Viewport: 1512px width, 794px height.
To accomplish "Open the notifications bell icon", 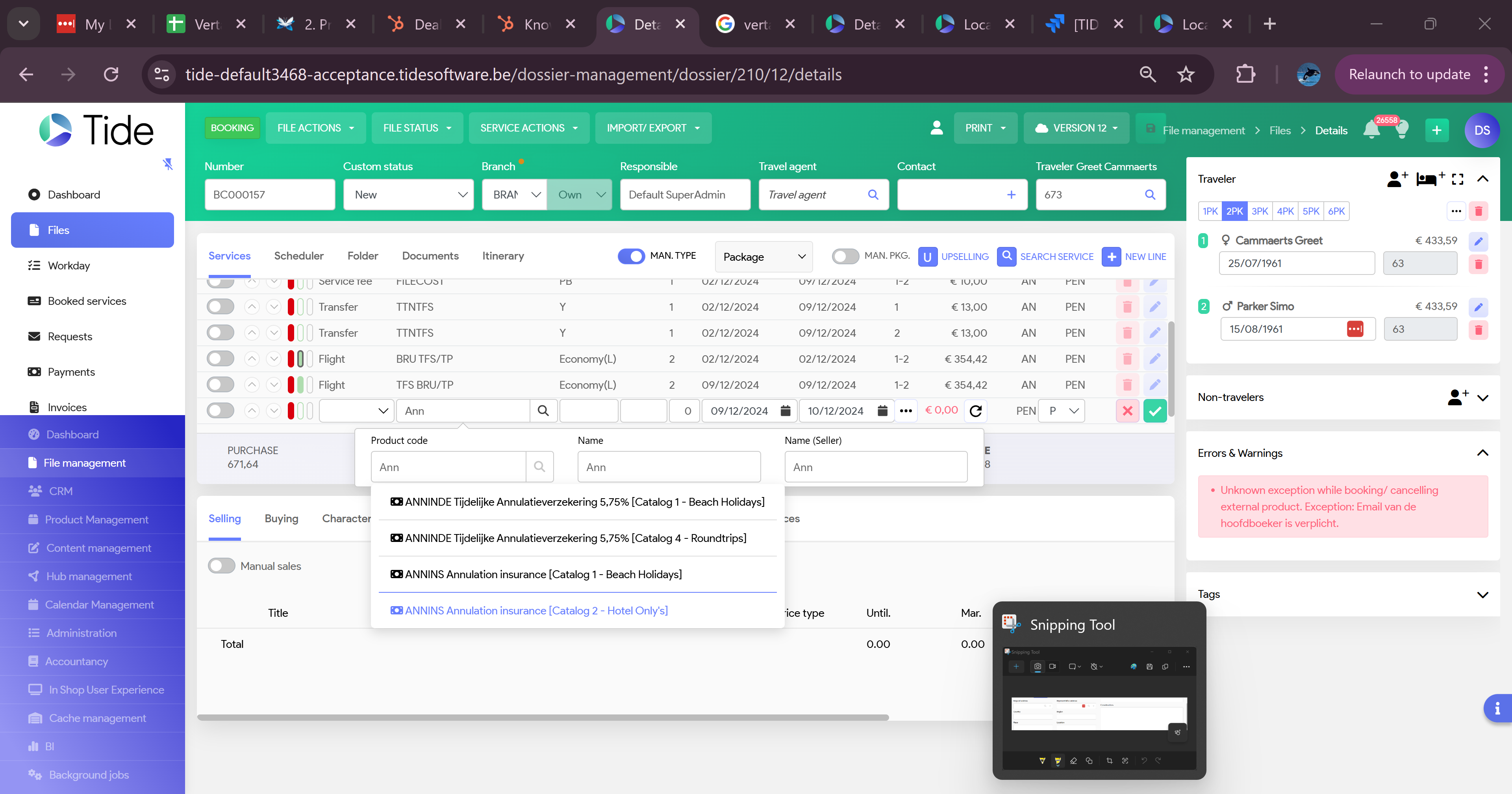I will (x=1371, y=130).
